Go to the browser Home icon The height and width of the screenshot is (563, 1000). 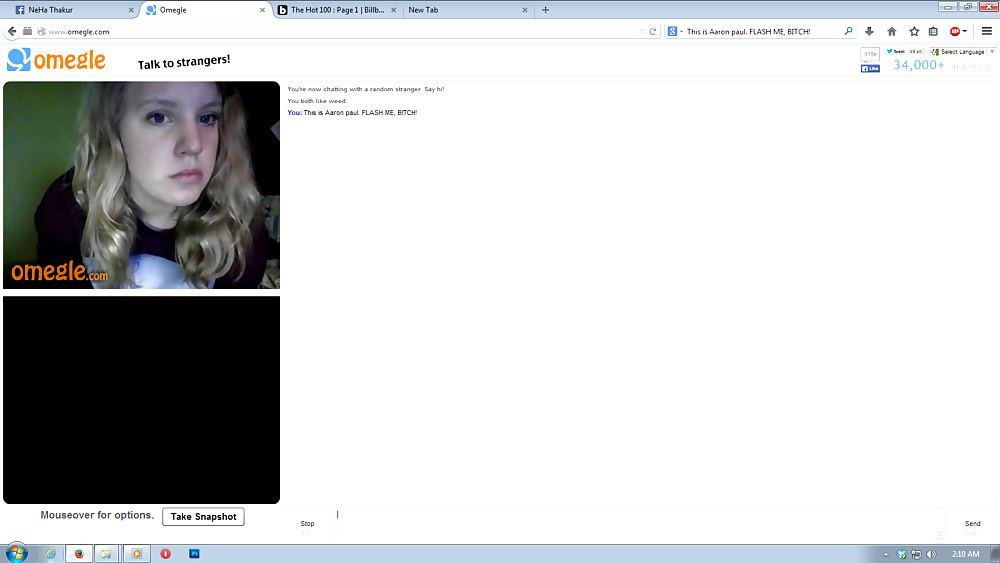892,31
